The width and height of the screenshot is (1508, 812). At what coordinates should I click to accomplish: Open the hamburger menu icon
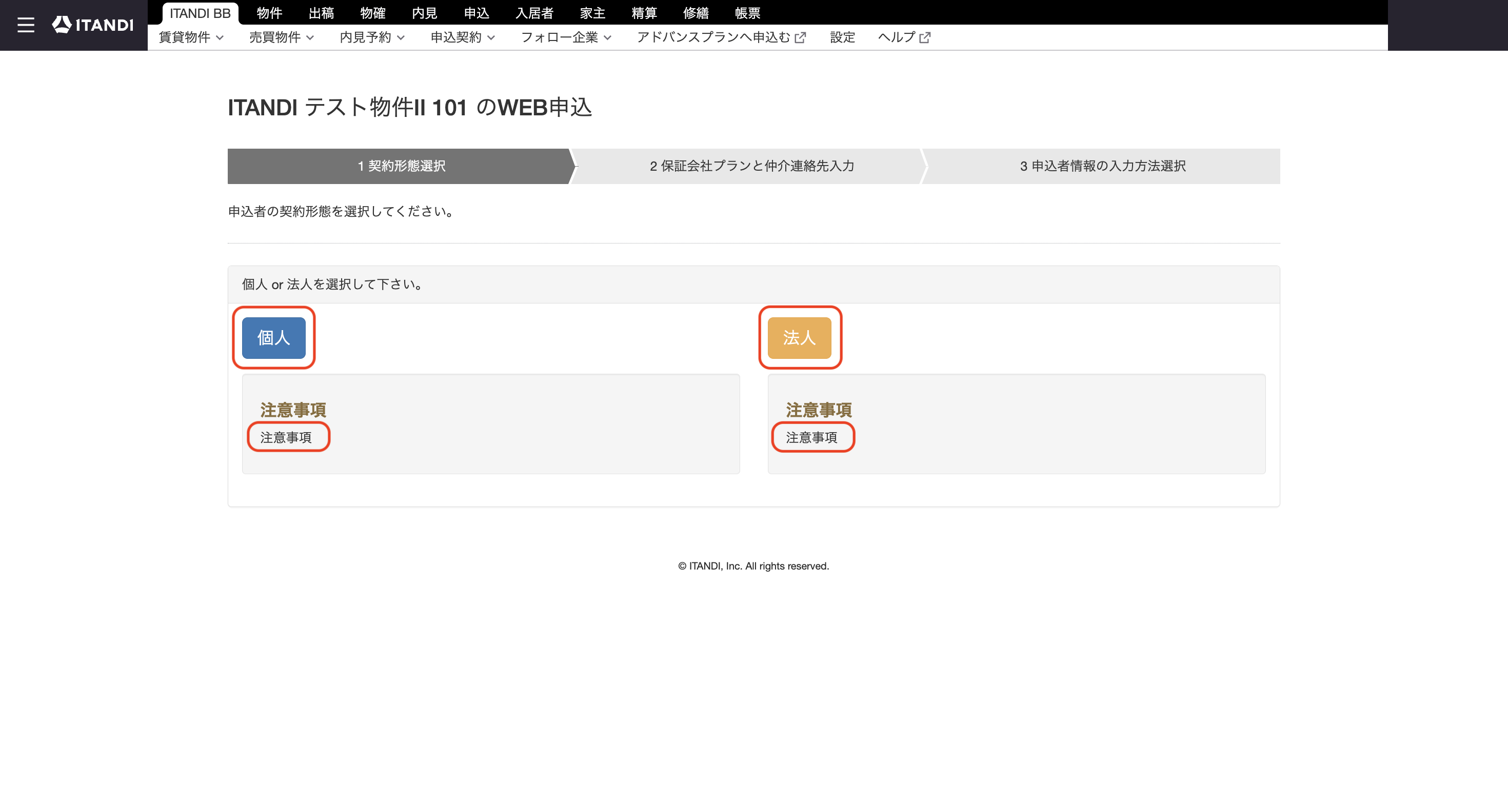click(26, 25)
